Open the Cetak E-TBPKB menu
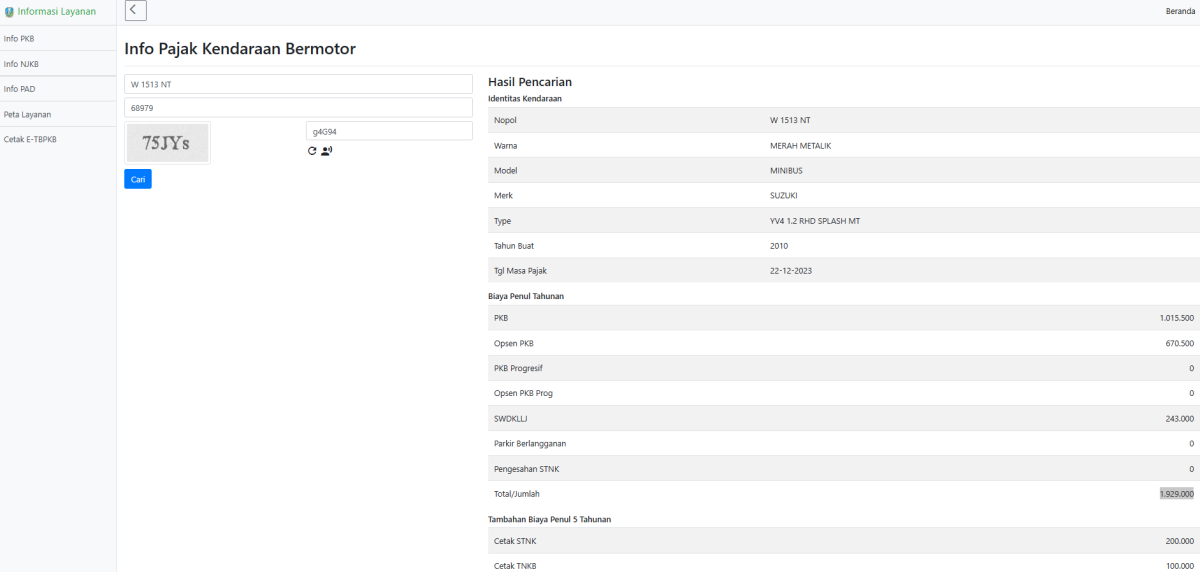Screen dimensions: 1200x572 (x=30, y=139)
